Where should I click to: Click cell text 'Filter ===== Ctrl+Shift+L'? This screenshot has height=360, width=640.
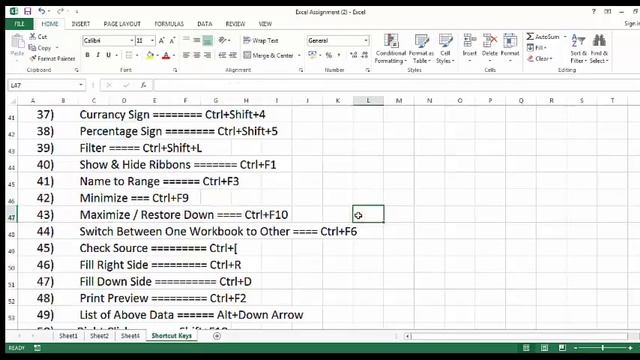[140, 148]
